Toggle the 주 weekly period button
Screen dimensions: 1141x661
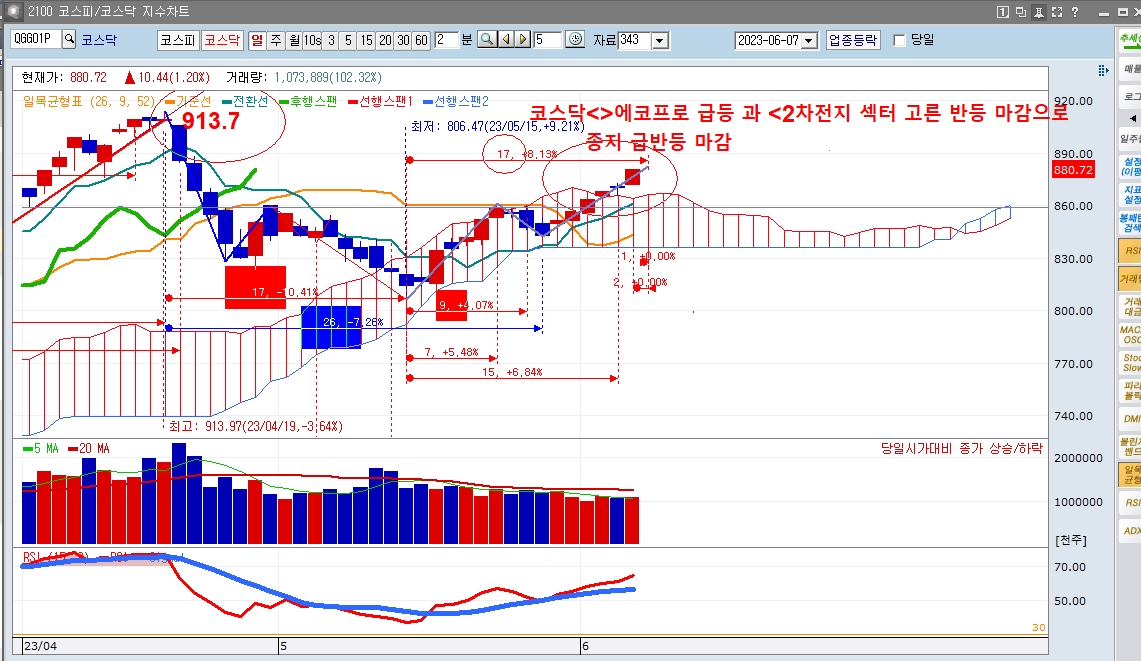276,40
